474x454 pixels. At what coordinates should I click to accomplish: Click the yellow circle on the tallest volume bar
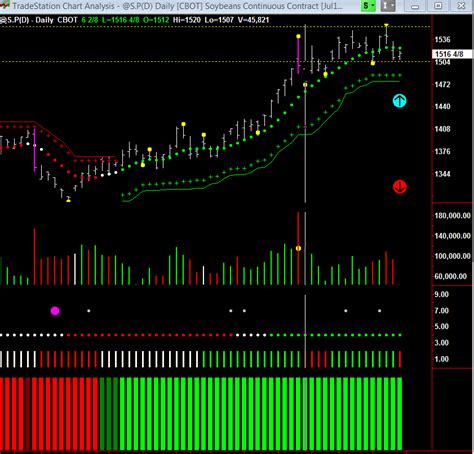point(298,248)
